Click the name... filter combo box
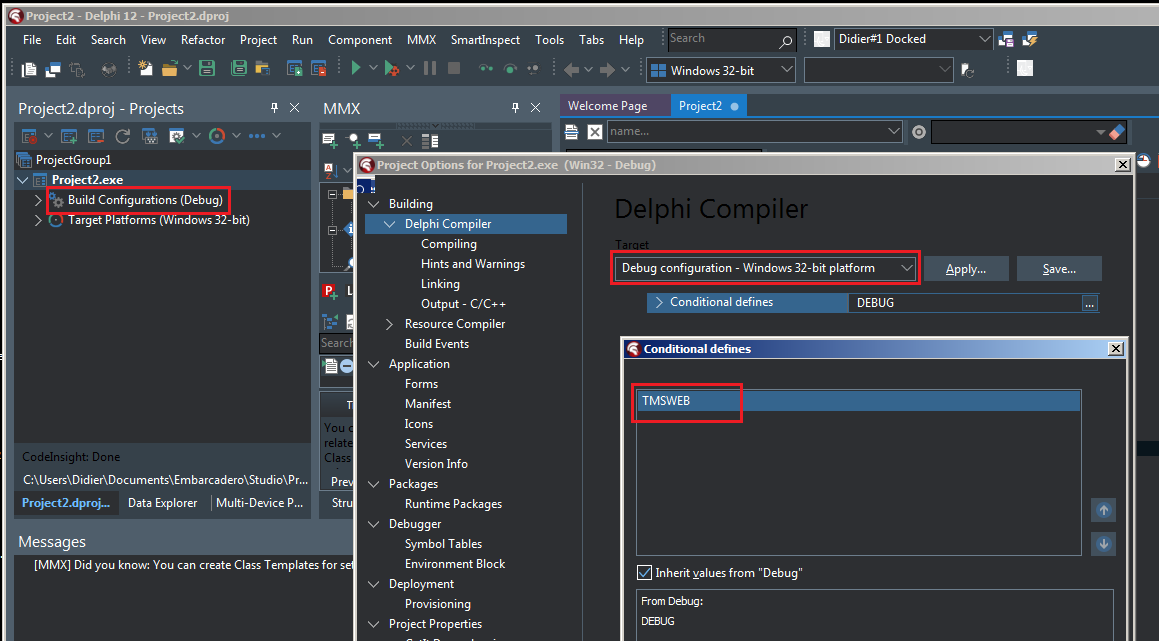The width and height of the screenshot is (1159, 641). point(755,132)
